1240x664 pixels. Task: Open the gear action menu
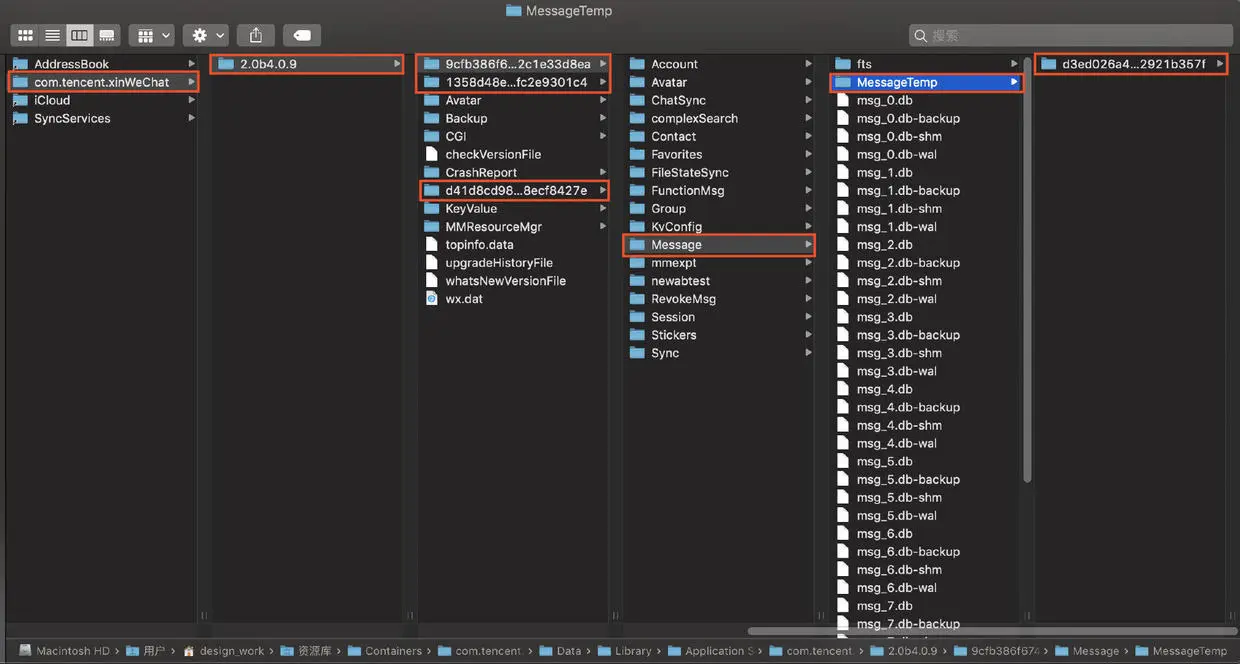pyautogui.click(x=208, y=35)
